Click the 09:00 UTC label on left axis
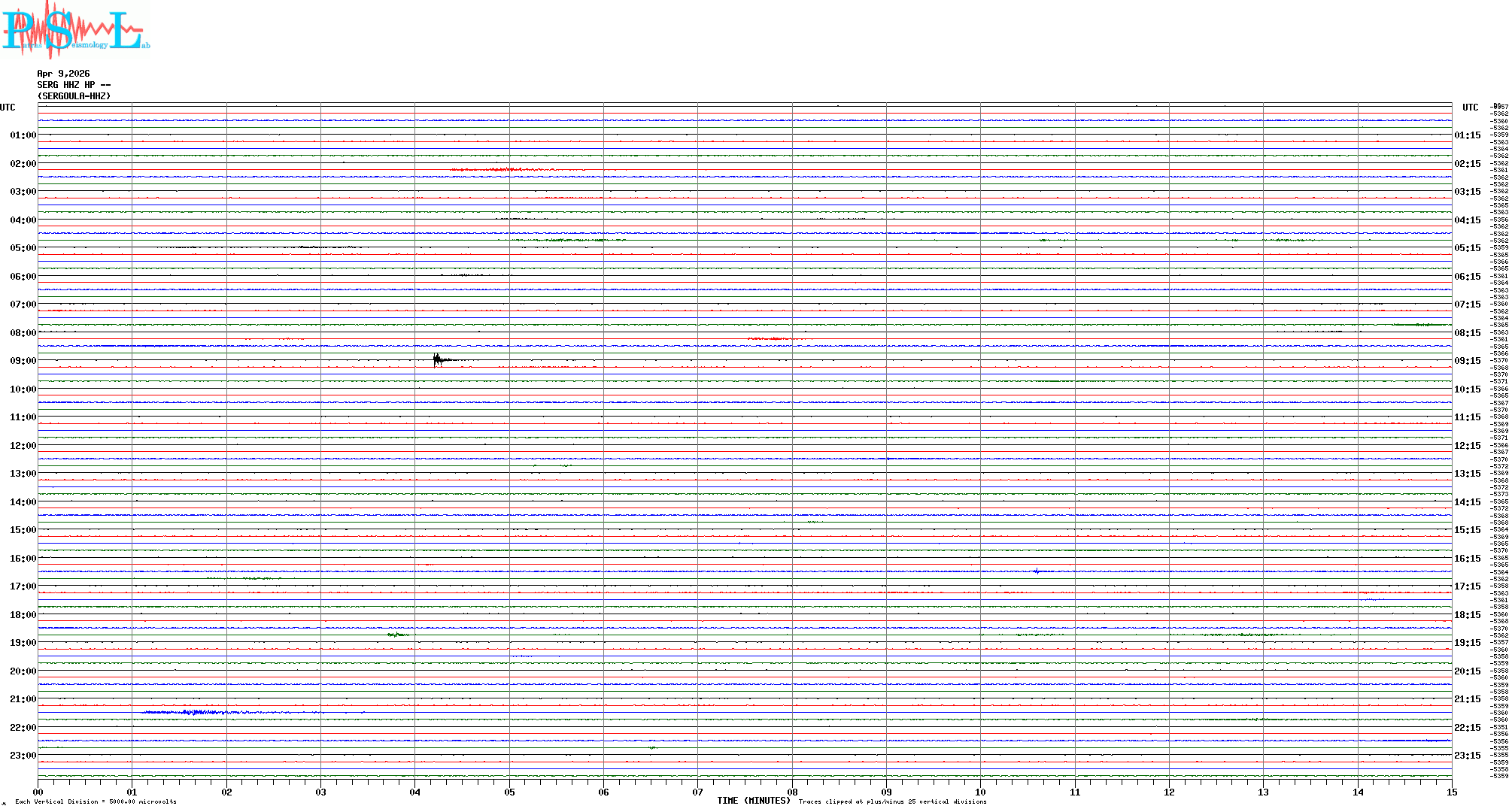This screenshot has width=1512, height=812. pyautogui.click(x=23, y=361)
